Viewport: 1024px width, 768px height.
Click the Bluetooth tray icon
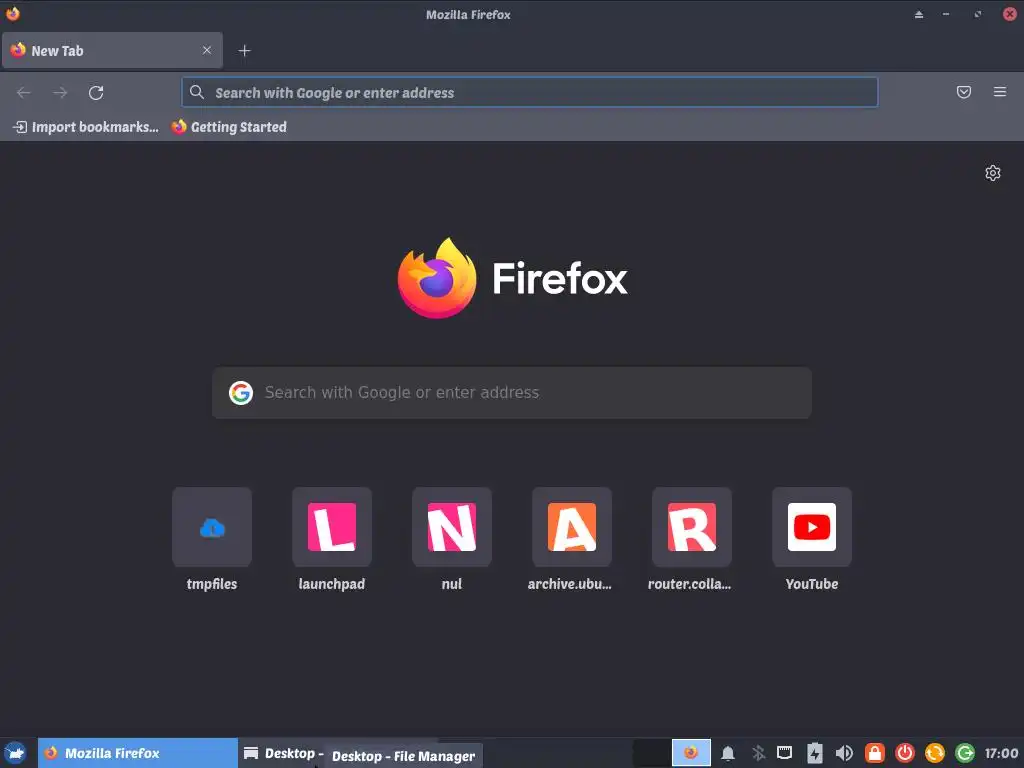pos(758,754)
